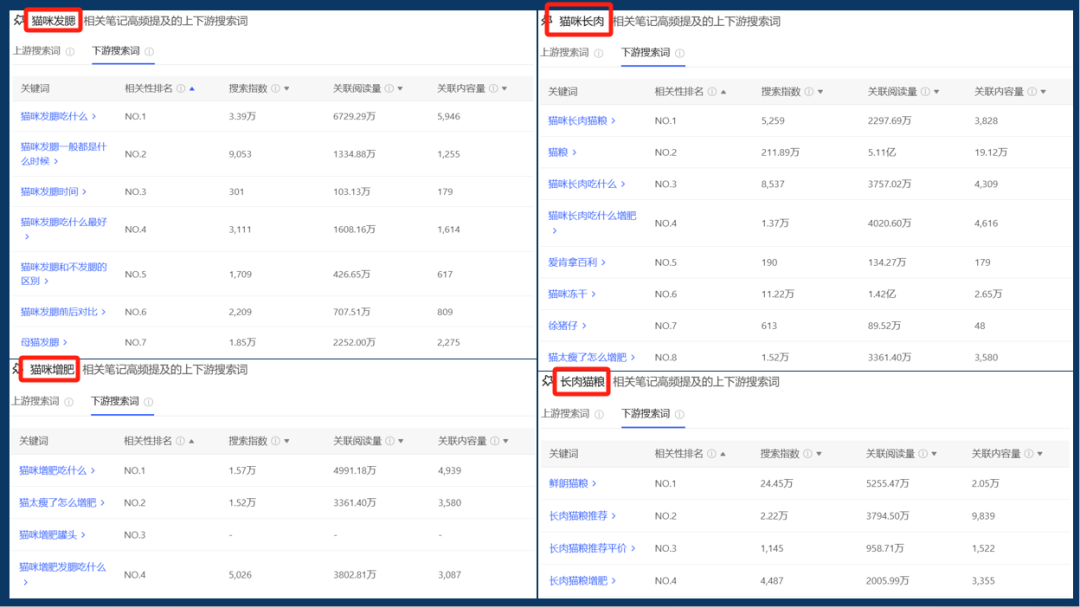Sort 猫咪增肥 table by 关联内容量 arrow
This screenshot has height=608, width=1080.
point(506,441)
